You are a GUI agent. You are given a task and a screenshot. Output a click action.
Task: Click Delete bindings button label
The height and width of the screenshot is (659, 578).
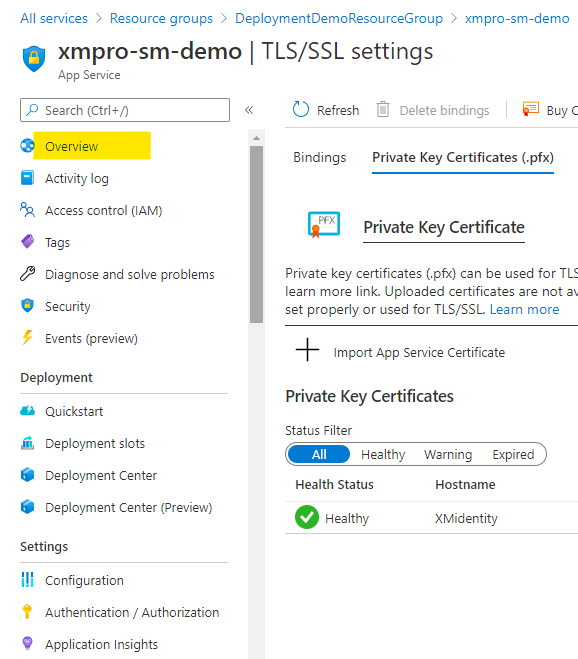(444, 110)
